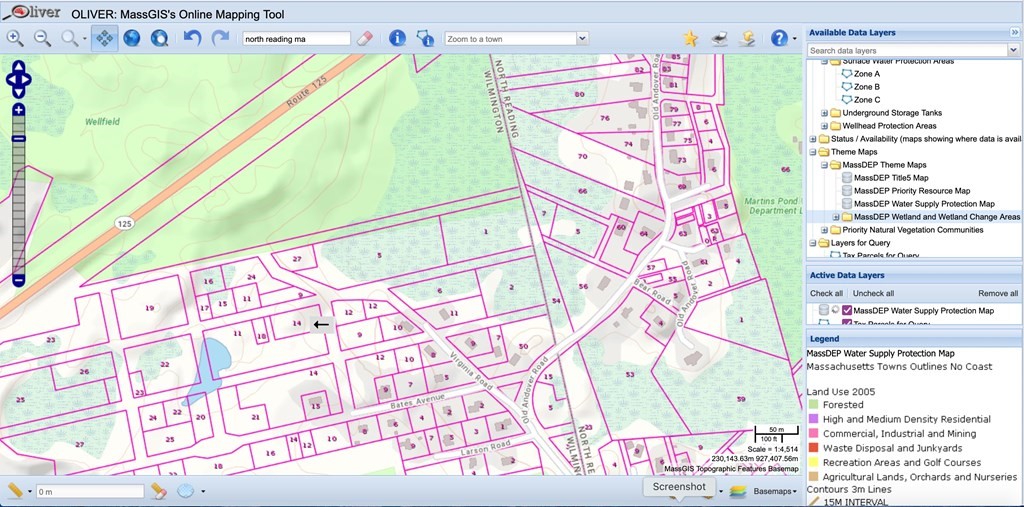Image resolution: width=1024 pixels, height=507 pixels.
Task: Click MassDEP Water Supply layer database icon
Action: 824,310
